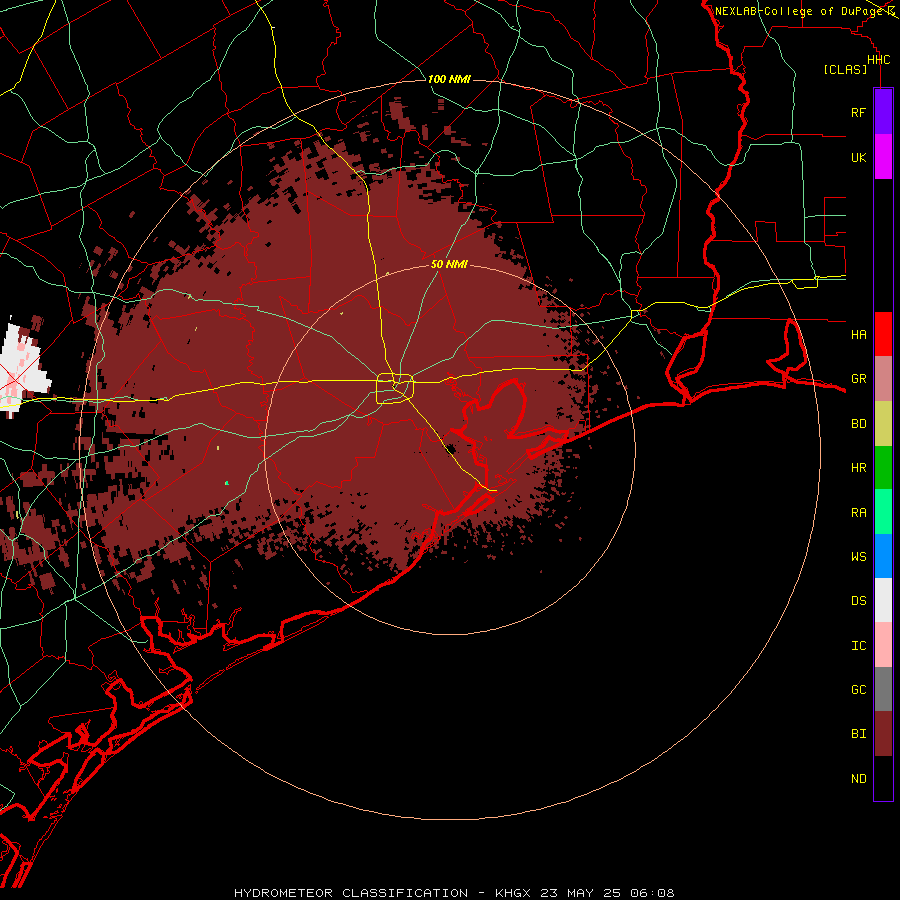Click the KHGX station identifier
This screenshot has height=900, width=900.
(x=513, y=893)
